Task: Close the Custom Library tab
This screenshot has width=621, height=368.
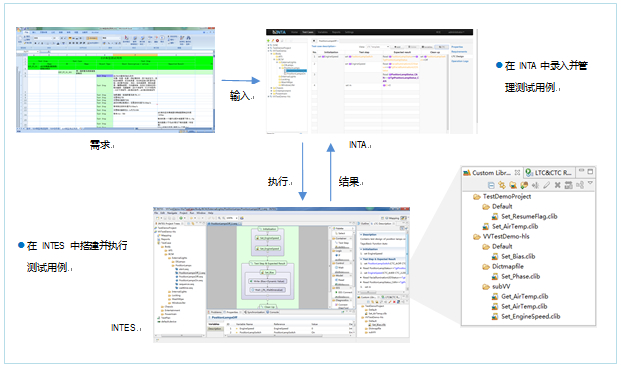Action: (x=517, y=173)
